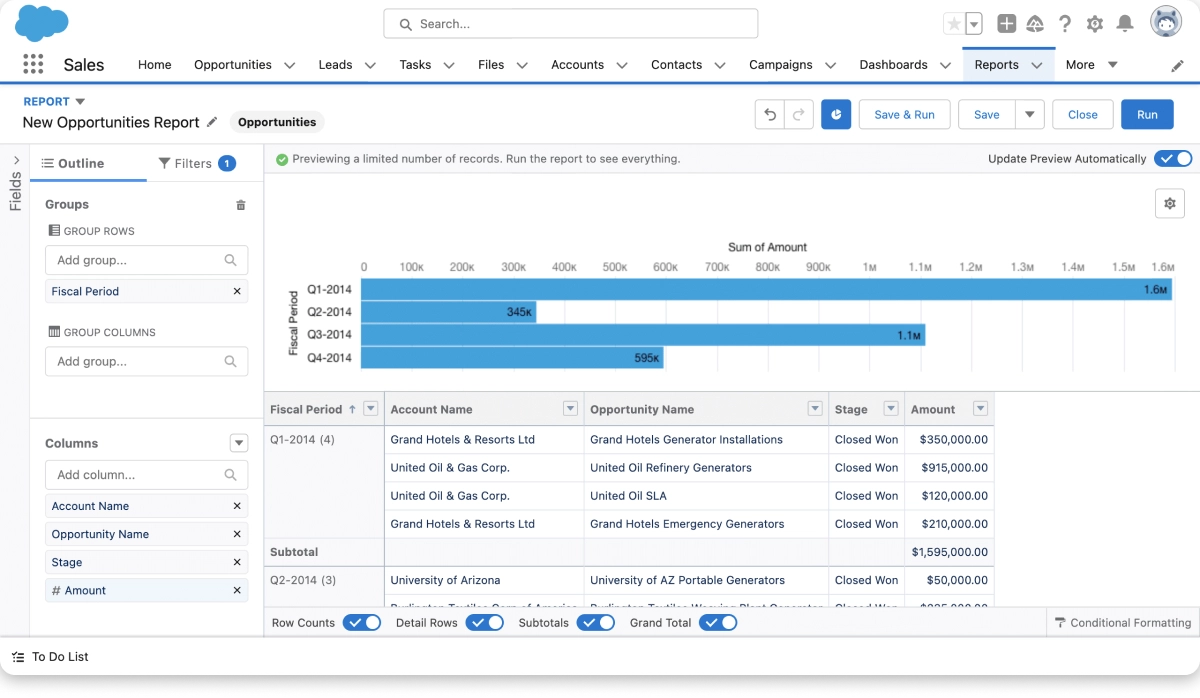Viewport: 1200px width, 698px height.
Task: Click the favorites star icon
Action: pyautogui.click(x=953, y=23)
